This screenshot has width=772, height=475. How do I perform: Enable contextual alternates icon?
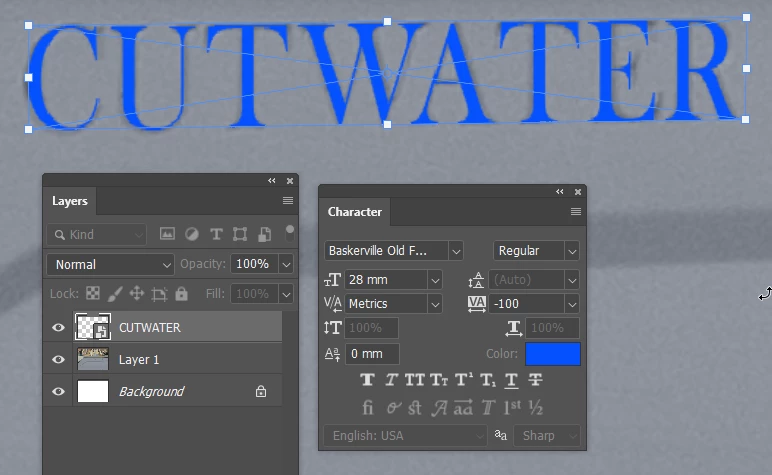(x=393, y=408)
